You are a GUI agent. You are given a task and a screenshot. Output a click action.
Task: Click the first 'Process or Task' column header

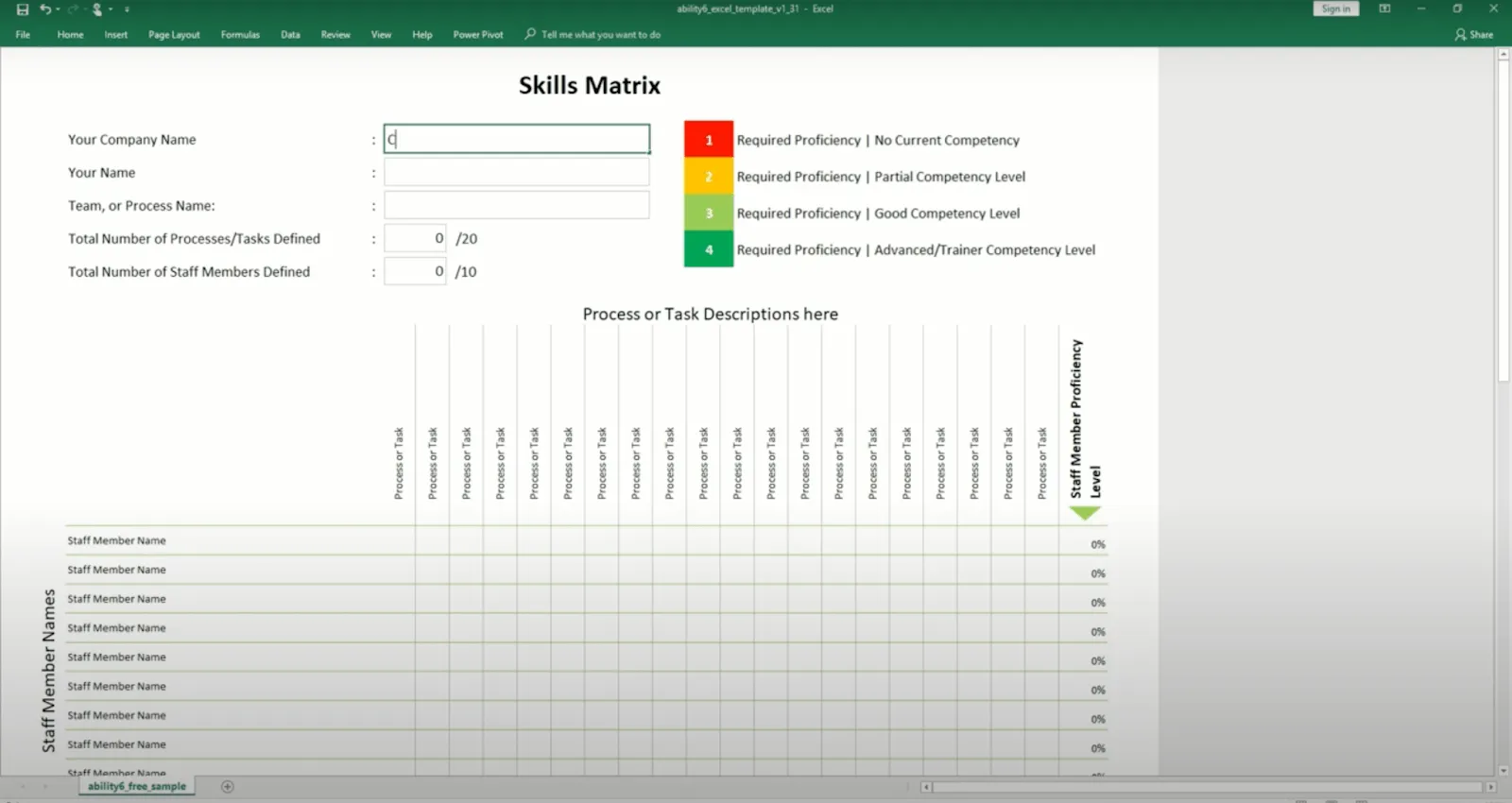[399, 463]
